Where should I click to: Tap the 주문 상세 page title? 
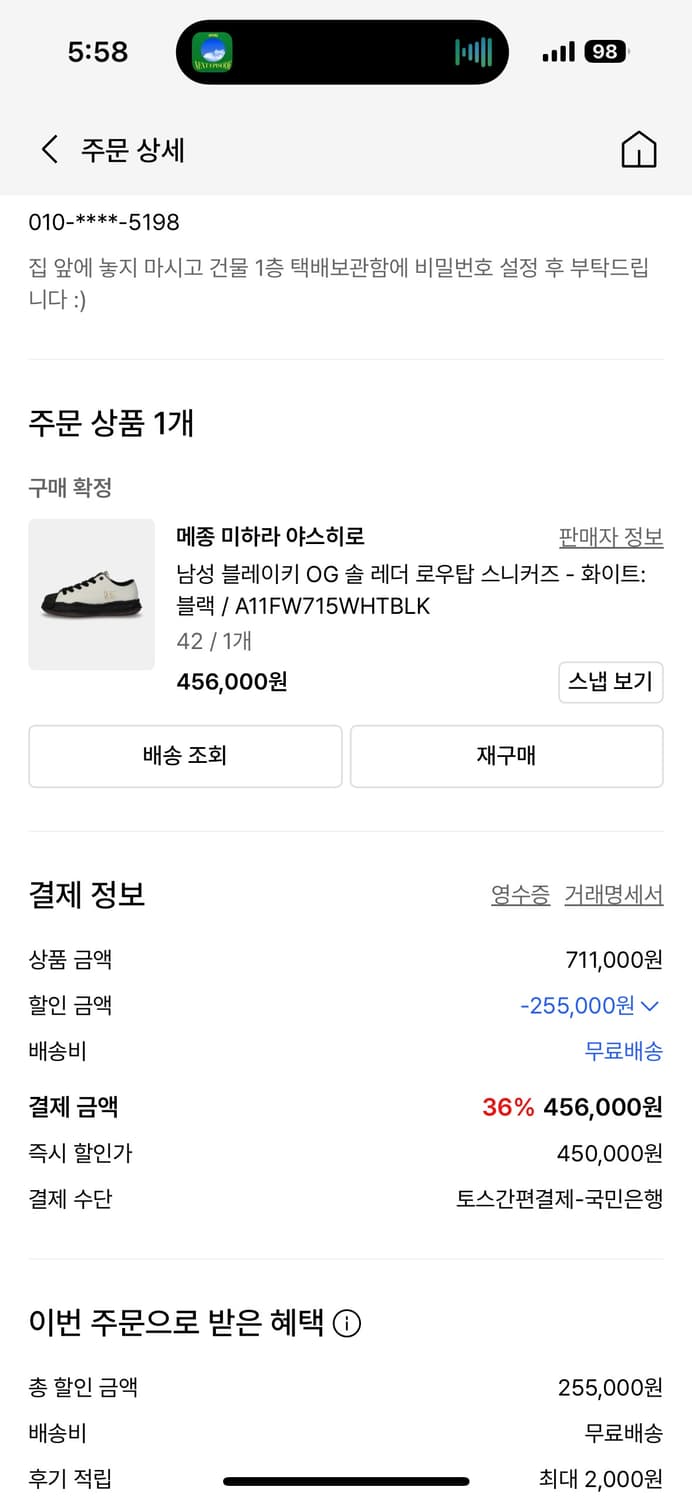click(133, 151)
